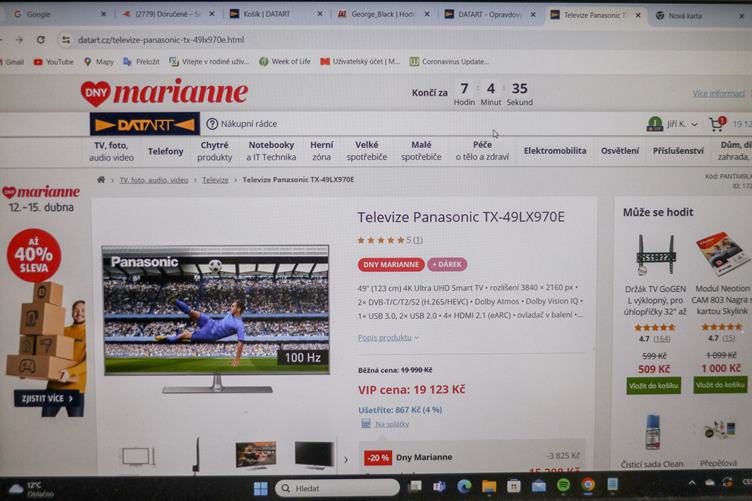This screenshot has height=501, width=752.
Task: Switch to the Nová karta tab
Action: (698, 15)
